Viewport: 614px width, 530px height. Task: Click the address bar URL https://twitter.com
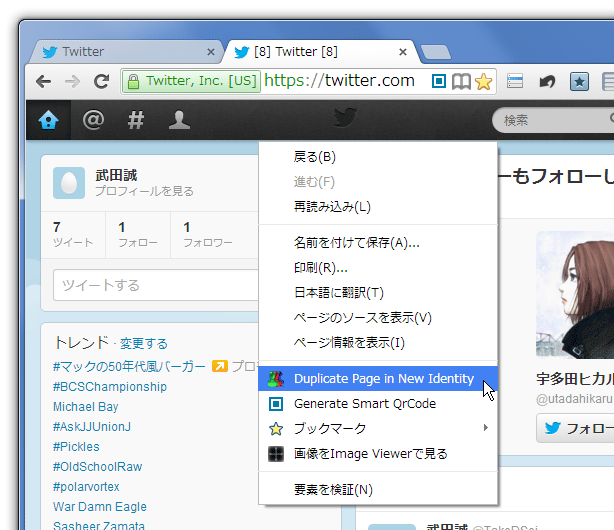[339, 81]
